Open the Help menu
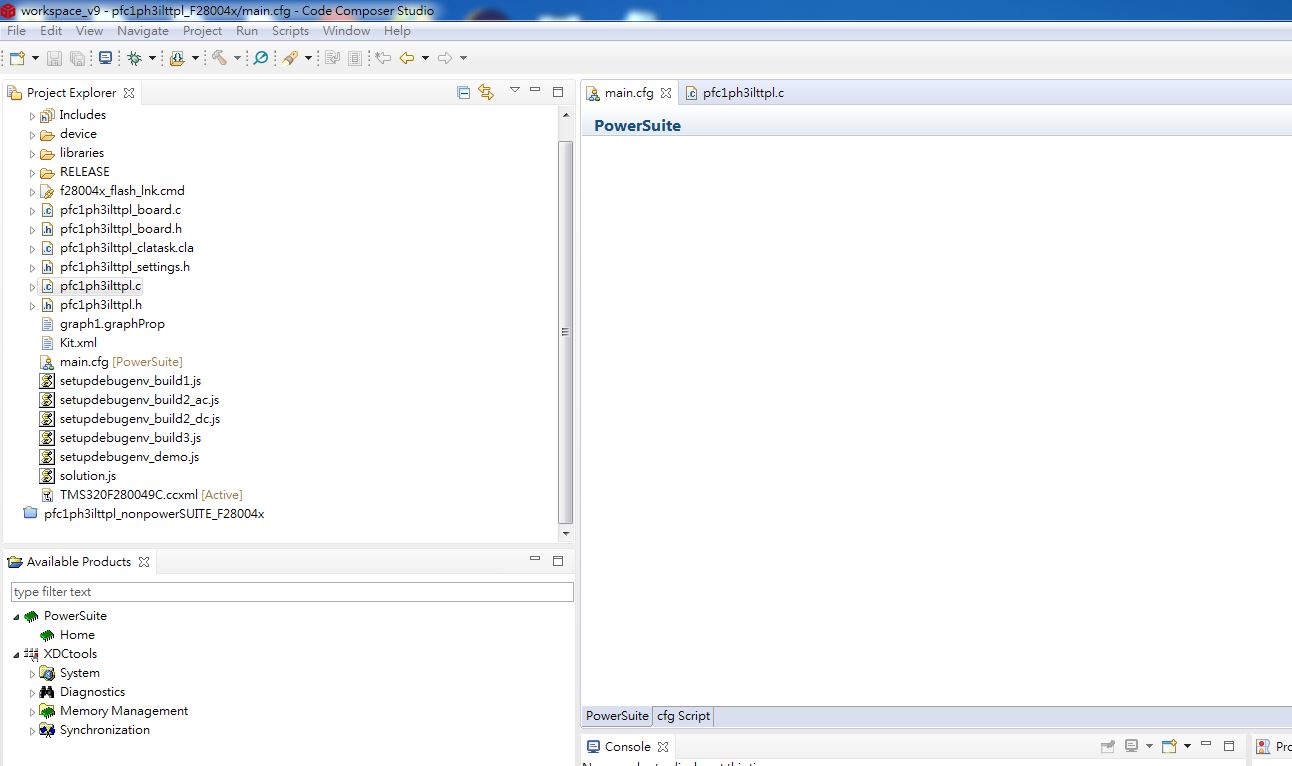Screen dimensions: 1292x766 tap(397, 31)
